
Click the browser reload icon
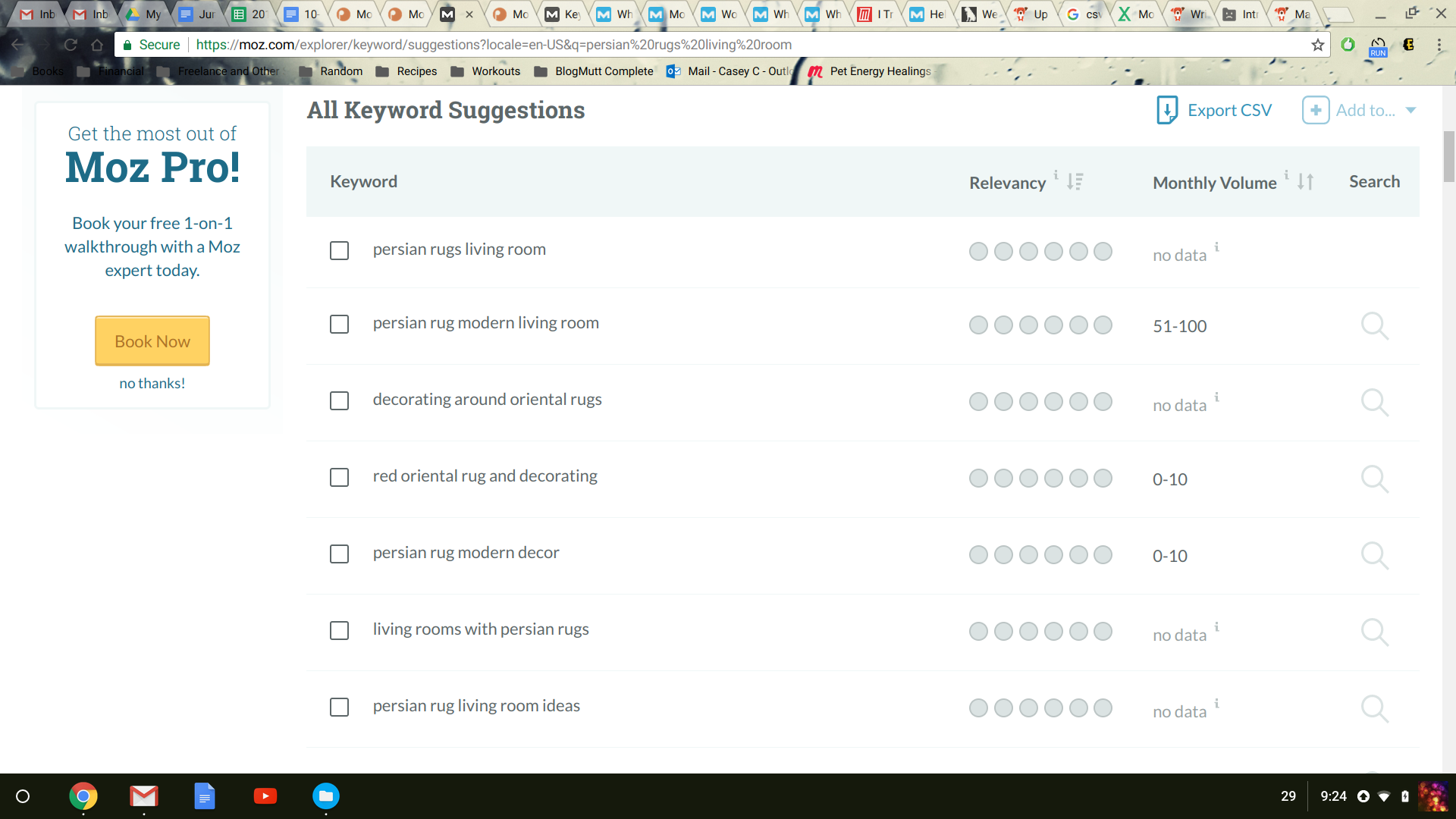click(x=71, y=45)
